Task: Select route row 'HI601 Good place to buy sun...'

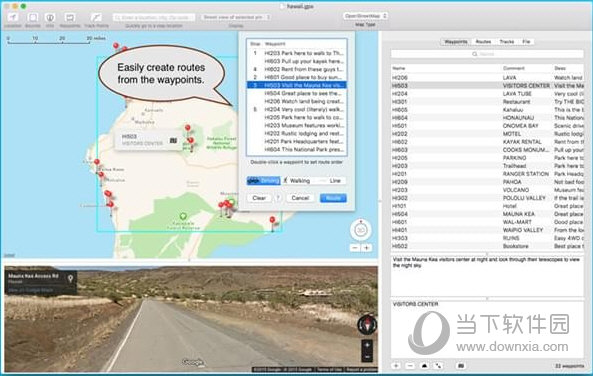Action: click(296, 77)
